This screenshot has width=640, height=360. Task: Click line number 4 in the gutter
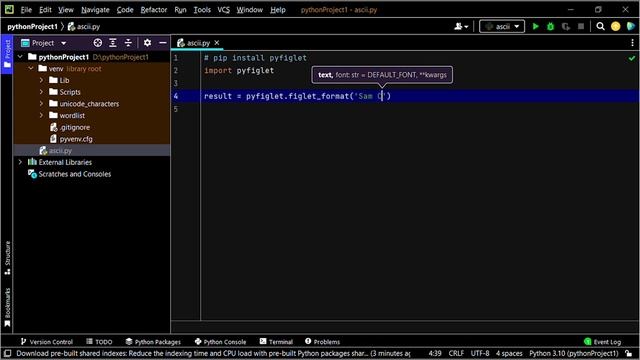176,96
